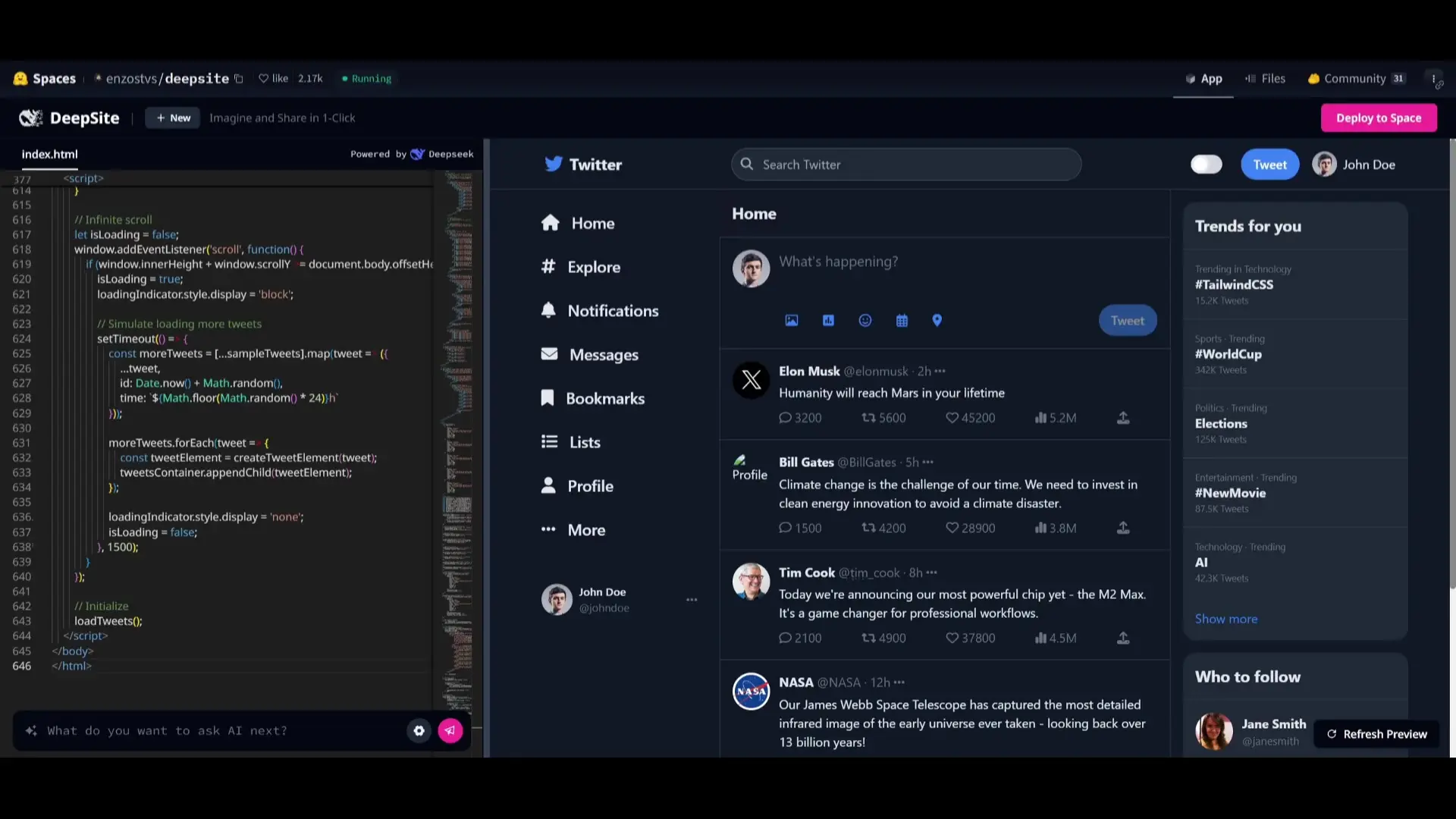The image size is (1456, 819).
Task: Retweet the Bill Gates tweet
Action: tap(883, 529)
